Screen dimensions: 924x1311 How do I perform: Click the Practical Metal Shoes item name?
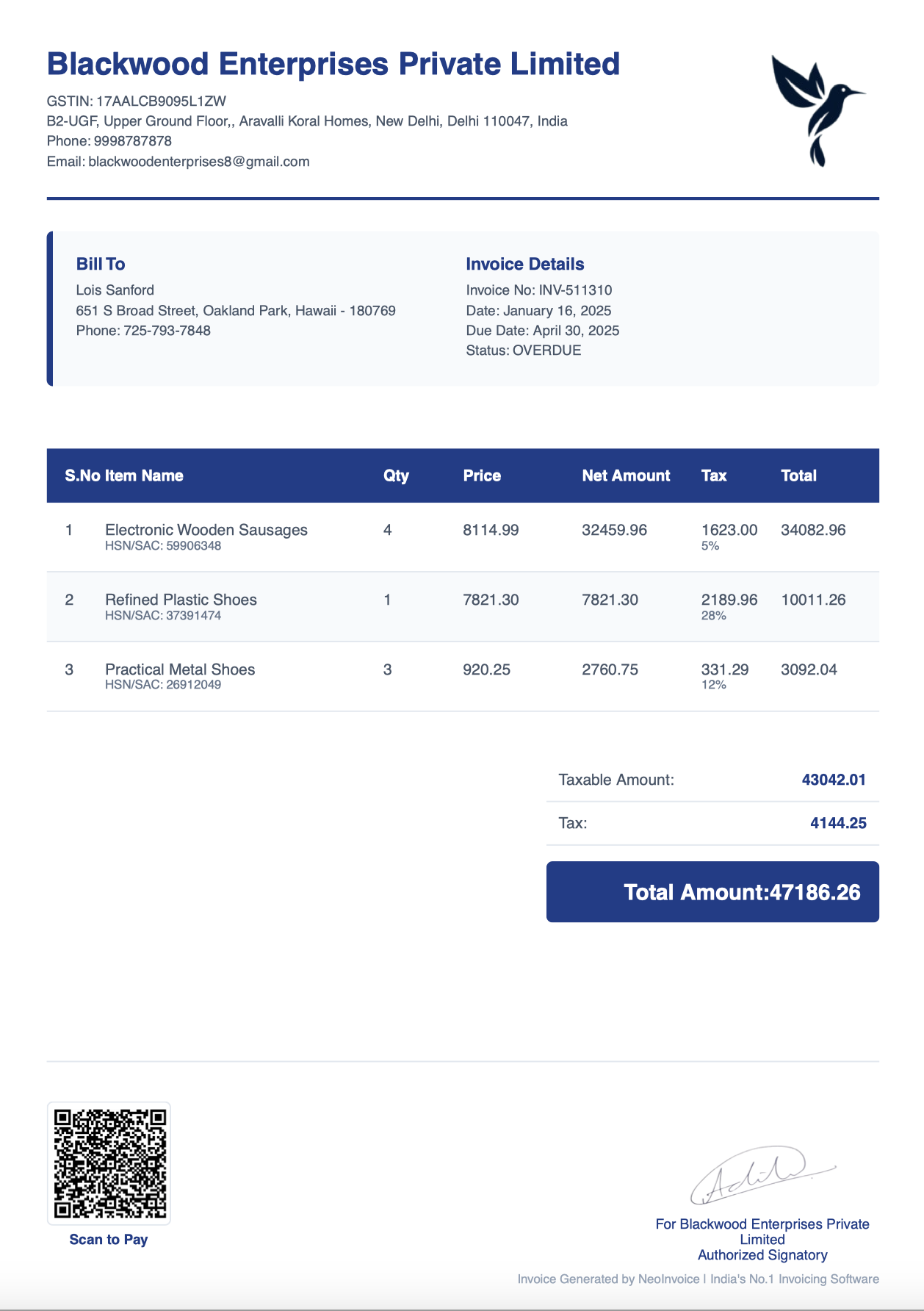[x=180, y=669]
